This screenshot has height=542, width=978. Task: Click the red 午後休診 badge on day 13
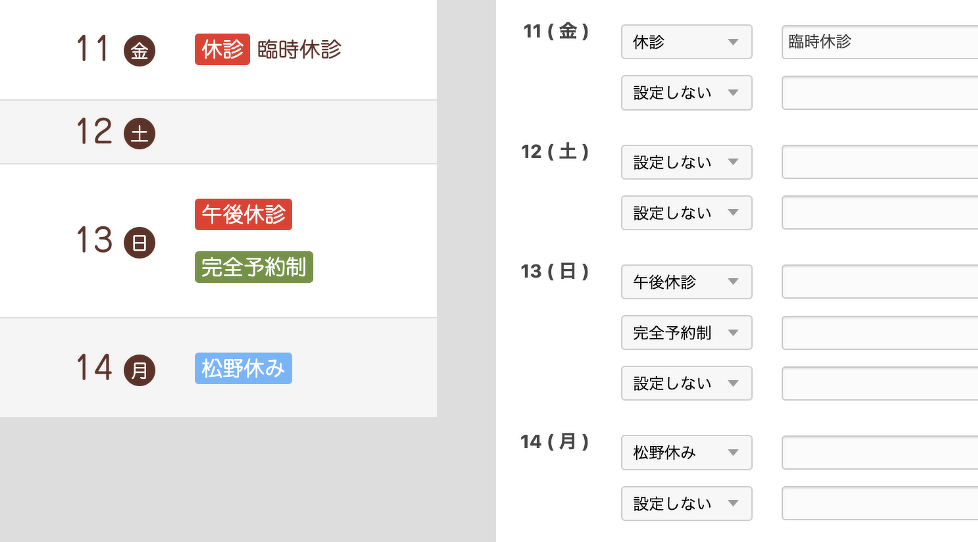click(243, 214)
